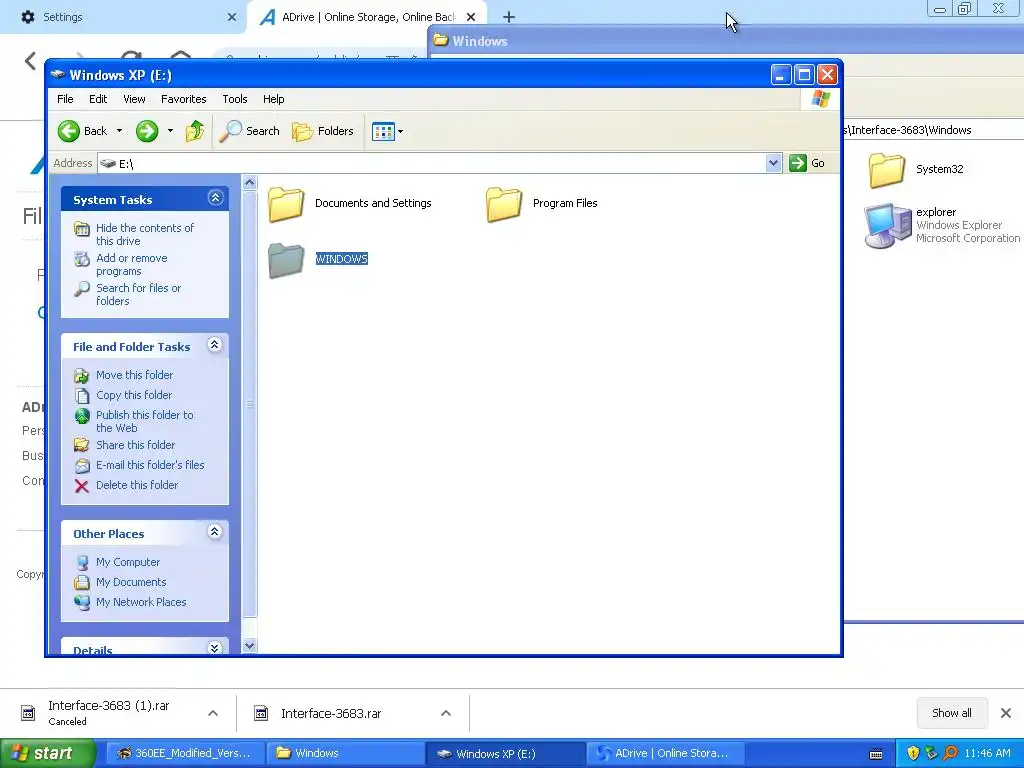Click Show all downloads button
Image resolution: width=1024 pixels, height=768 pixels.
[952, 713]
